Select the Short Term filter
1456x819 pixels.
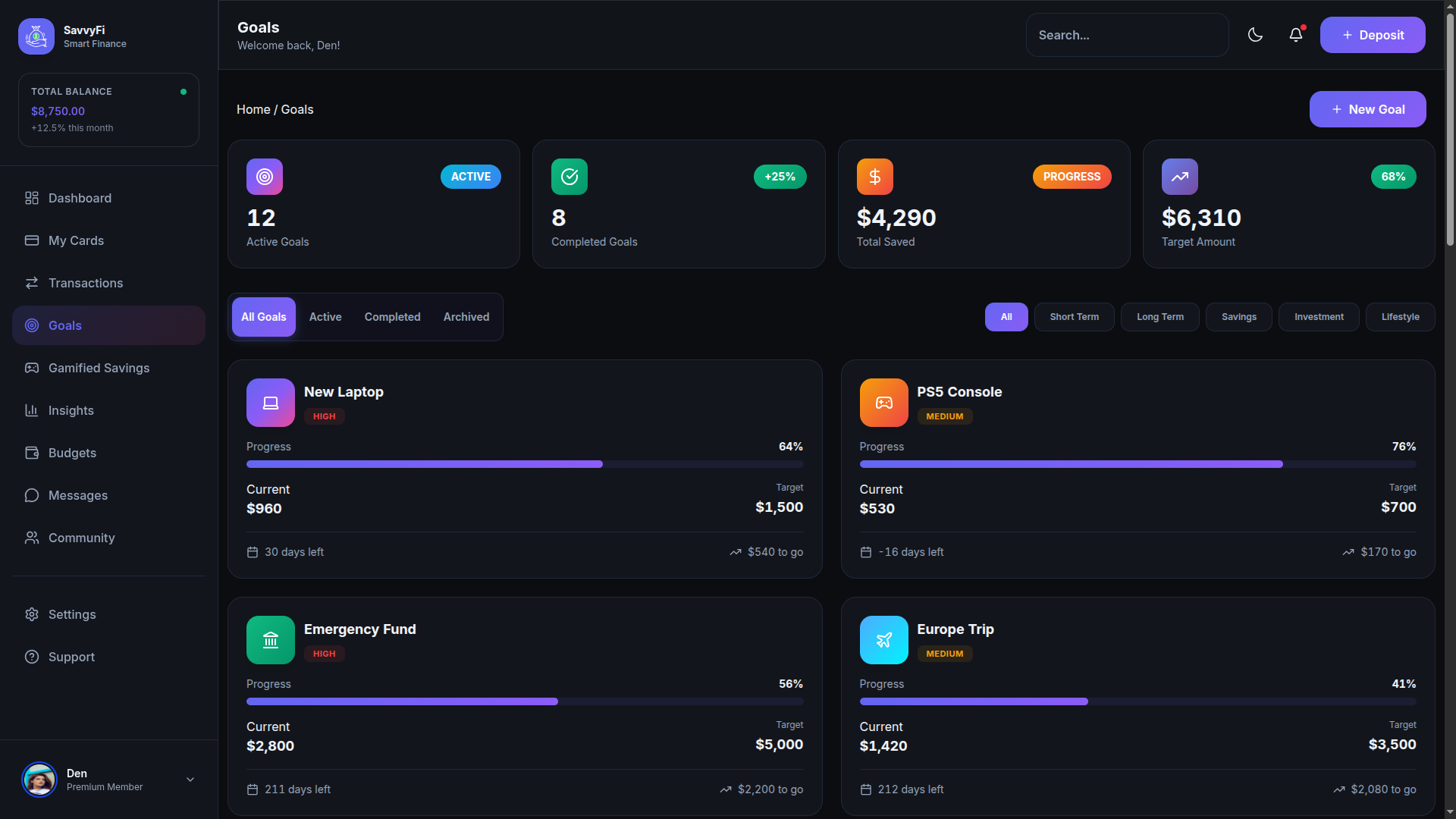coord(1074,317)
